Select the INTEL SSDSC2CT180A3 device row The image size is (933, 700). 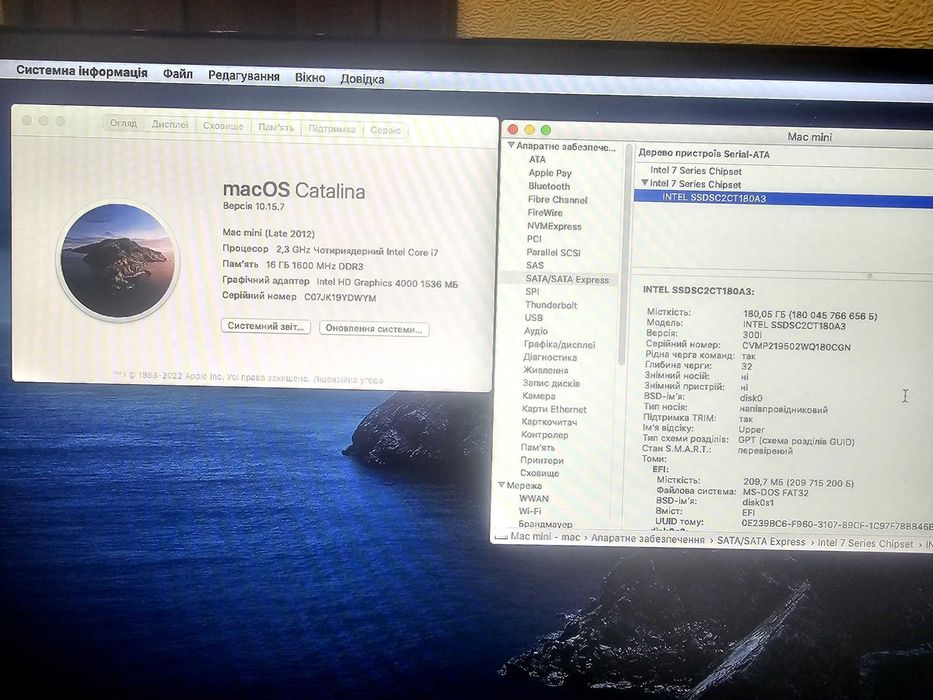(783, 198)
